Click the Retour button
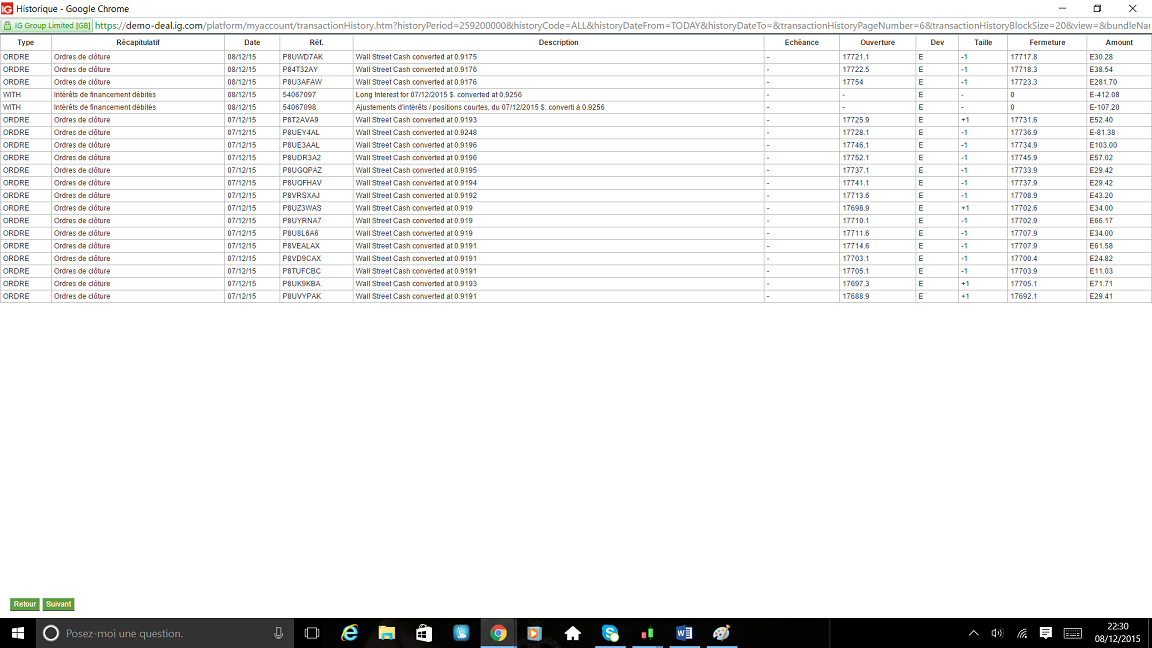This screenshot has height=648, width=1152. click(x=24, y=604)
